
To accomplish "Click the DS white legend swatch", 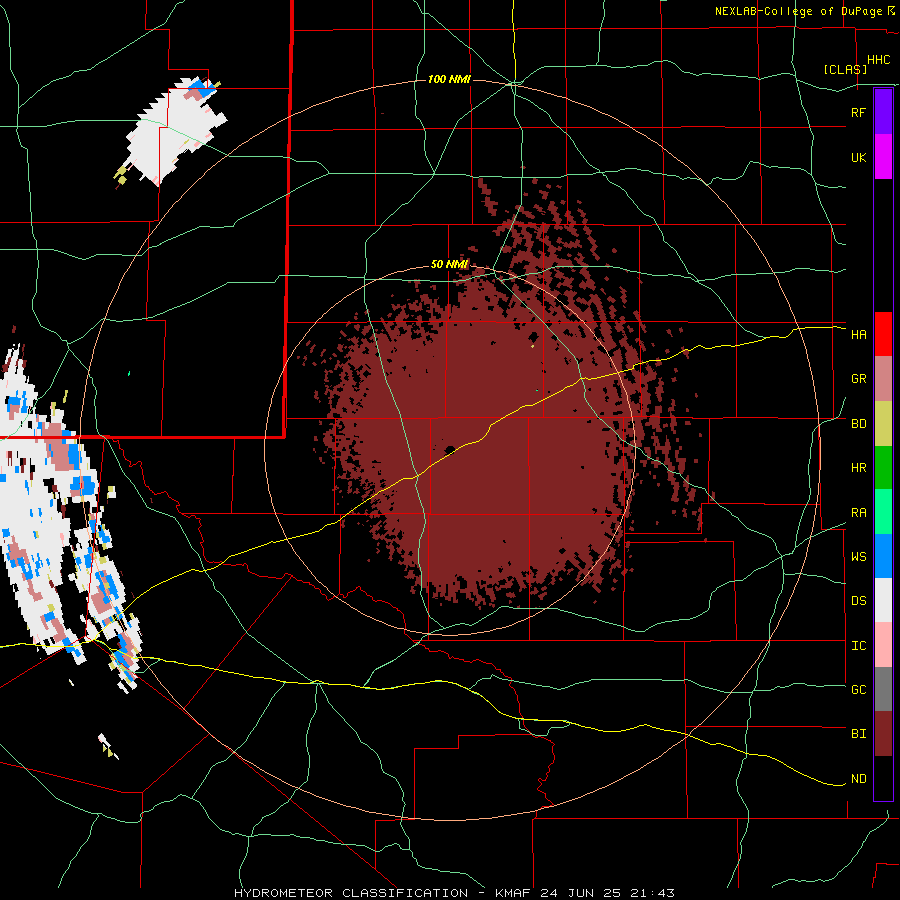I will tap(883, 600).
